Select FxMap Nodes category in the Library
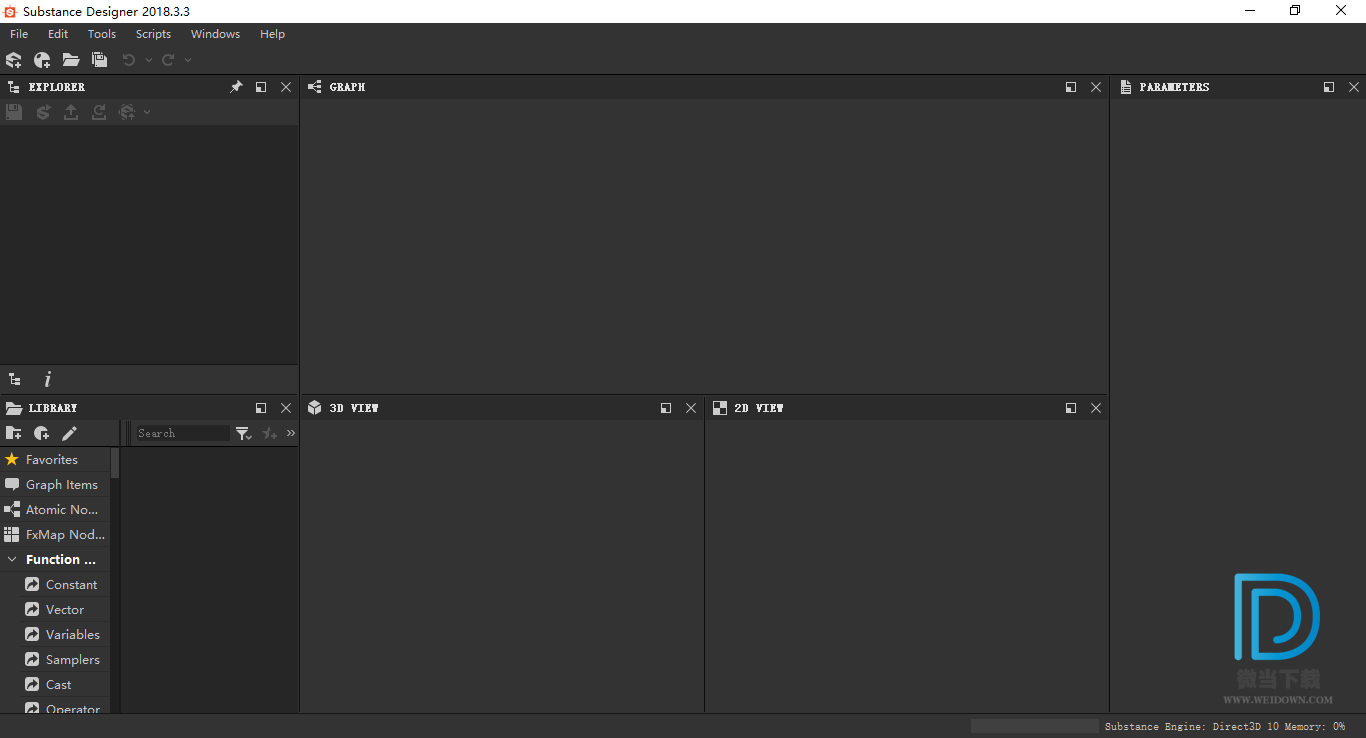This screenshot has width=1366, height=738. (x=55, y=535)
